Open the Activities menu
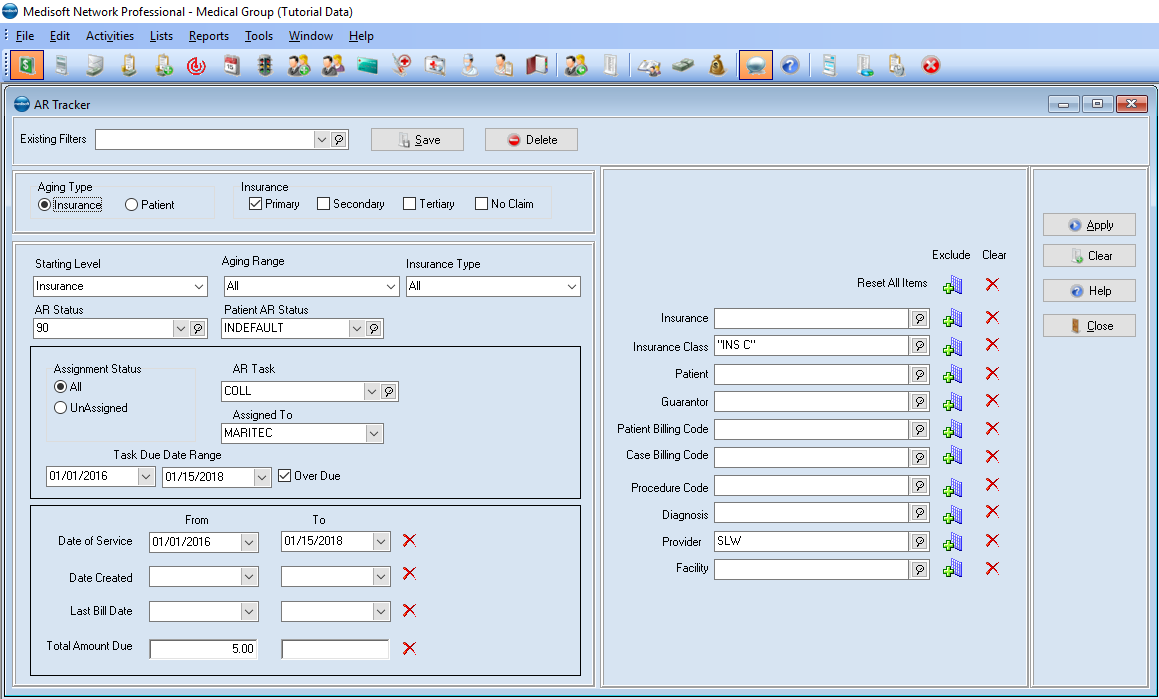Screen dimensions: 1159x699 click(110, 35)
